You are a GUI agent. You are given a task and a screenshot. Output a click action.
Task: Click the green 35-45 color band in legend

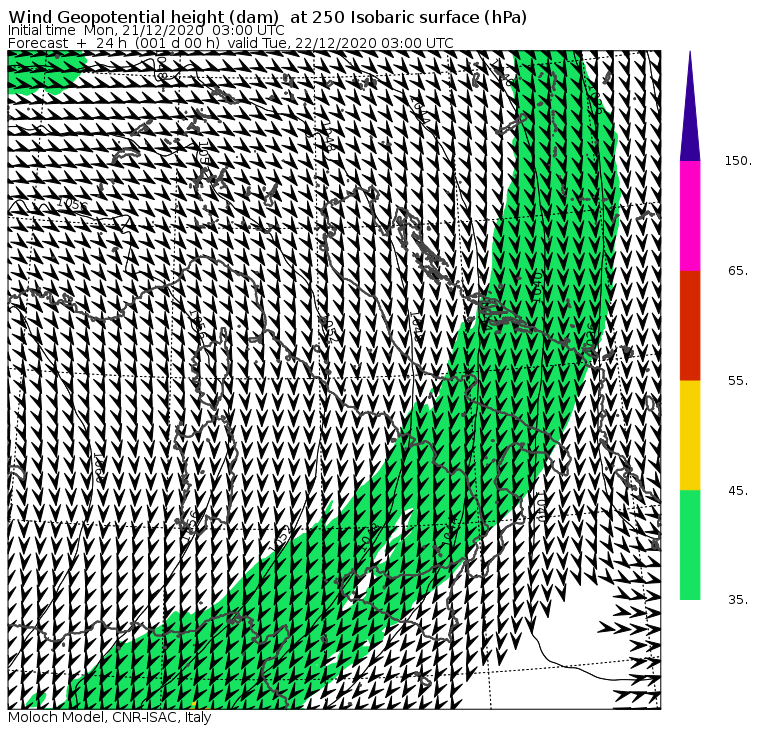tap(690, 545)
